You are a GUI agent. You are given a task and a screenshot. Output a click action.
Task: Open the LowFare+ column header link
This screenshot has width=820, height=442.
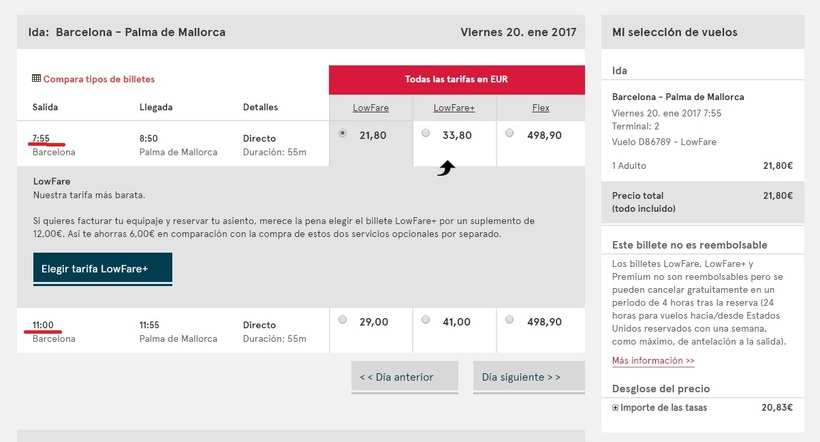point(455,108)
